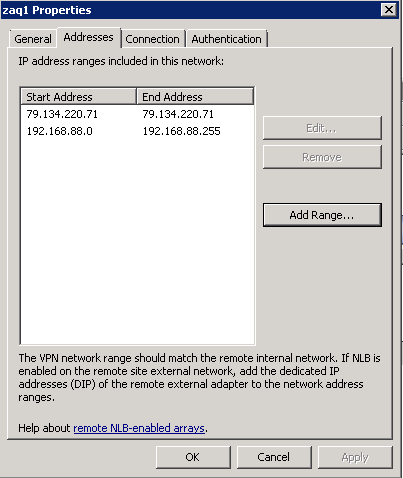This screenshot has height=478, width=403.
Task: Sort by End Address column header
Action: click(195, 97)
